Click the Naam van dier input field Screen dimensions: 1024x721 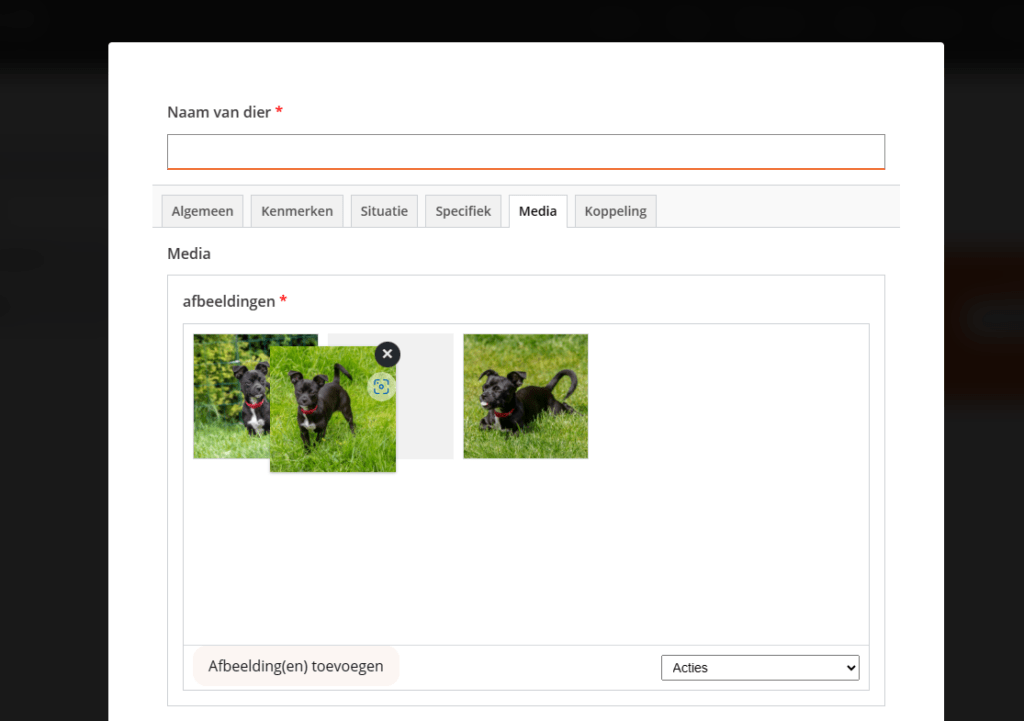(x=526, y=152)
